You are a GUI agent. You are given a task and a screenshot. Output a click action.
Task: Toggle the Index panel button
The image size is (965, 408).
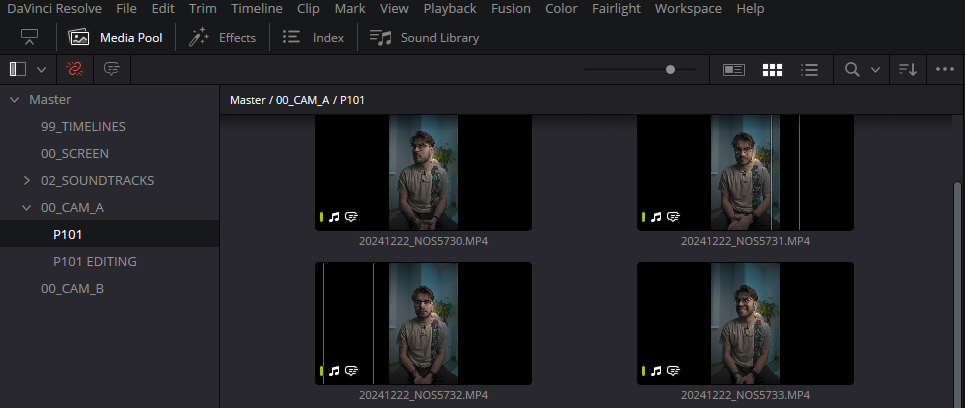tap(313, 38)
